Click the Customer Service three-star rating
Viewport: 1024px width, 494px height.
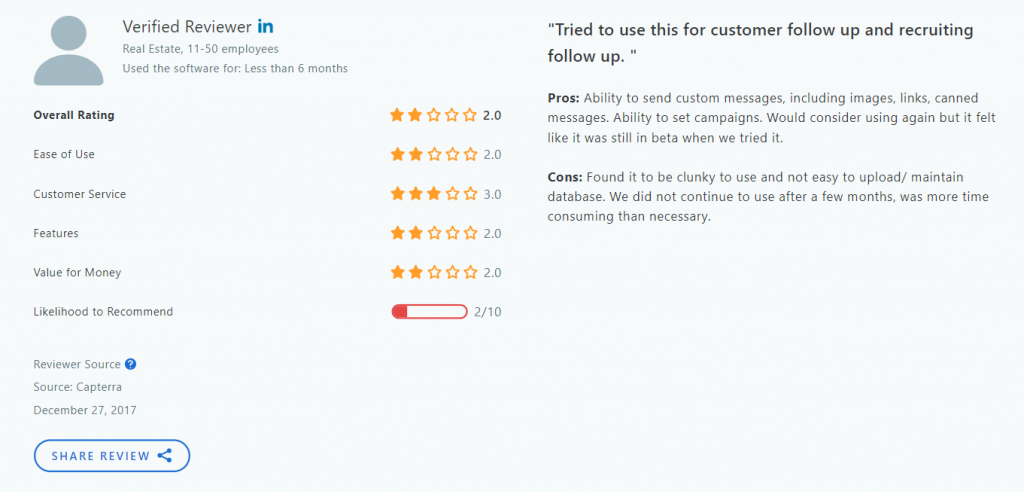[x=434, y=194]
